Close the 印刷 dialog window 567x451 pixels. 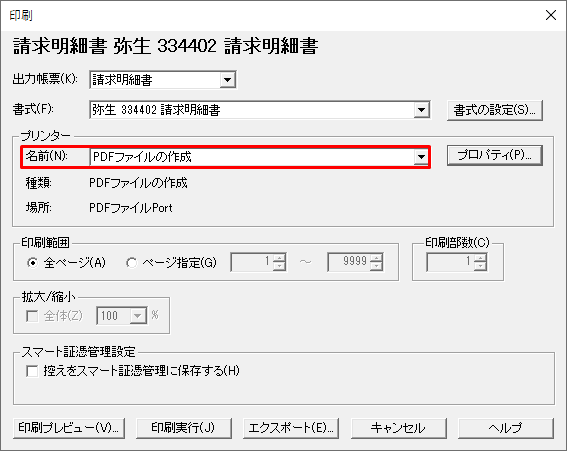pyautogui.click(x=551, y=15)
